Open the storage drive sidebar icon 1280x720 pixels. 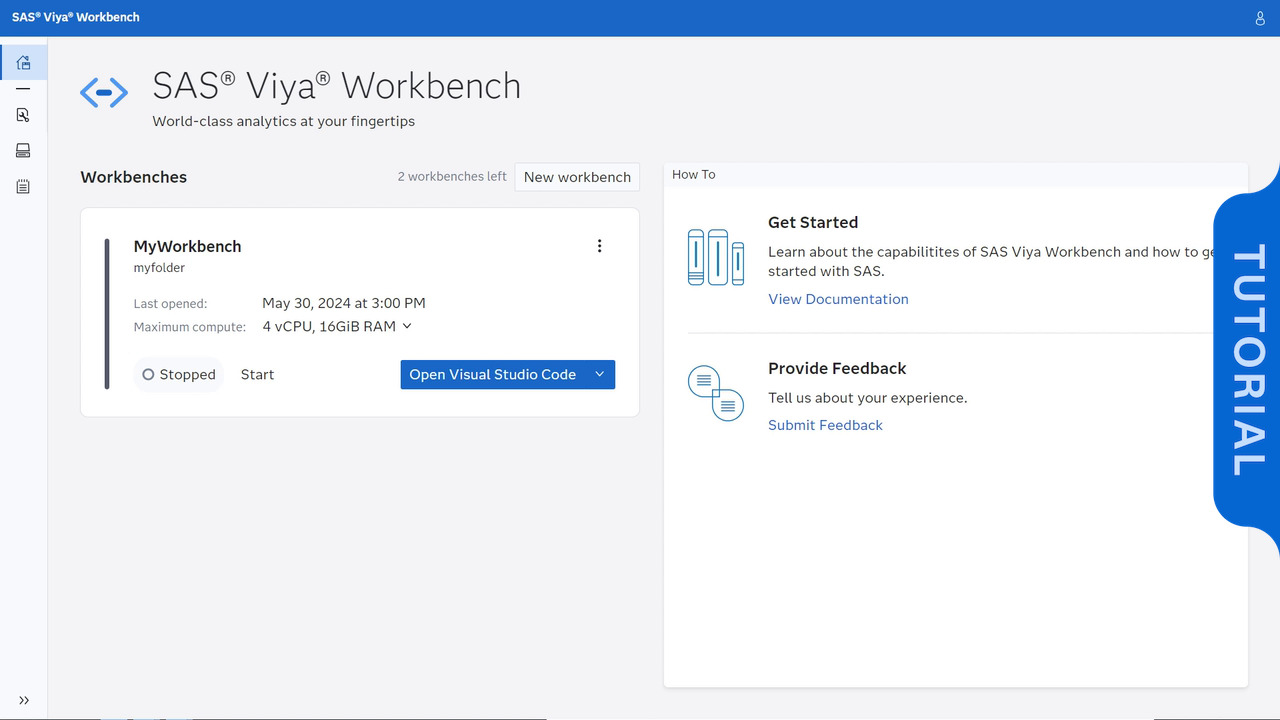pos(23,150)
